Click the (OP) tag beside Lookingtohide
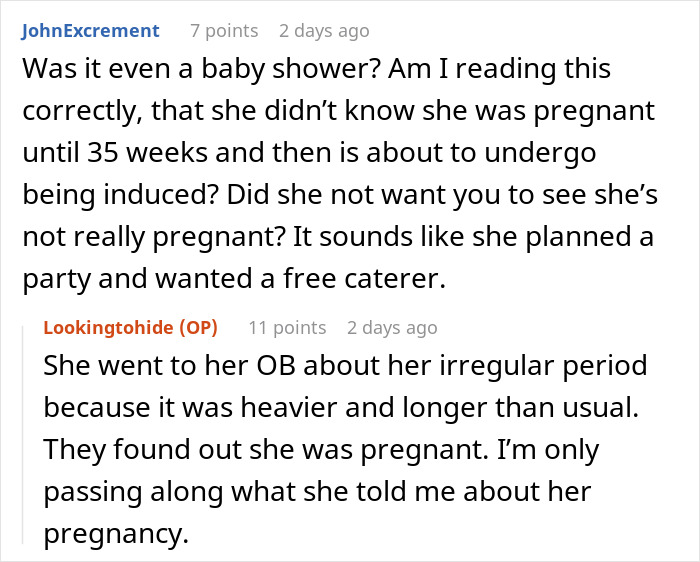The image size is (700, 562). pyautogui.click(x=198, y=327)
